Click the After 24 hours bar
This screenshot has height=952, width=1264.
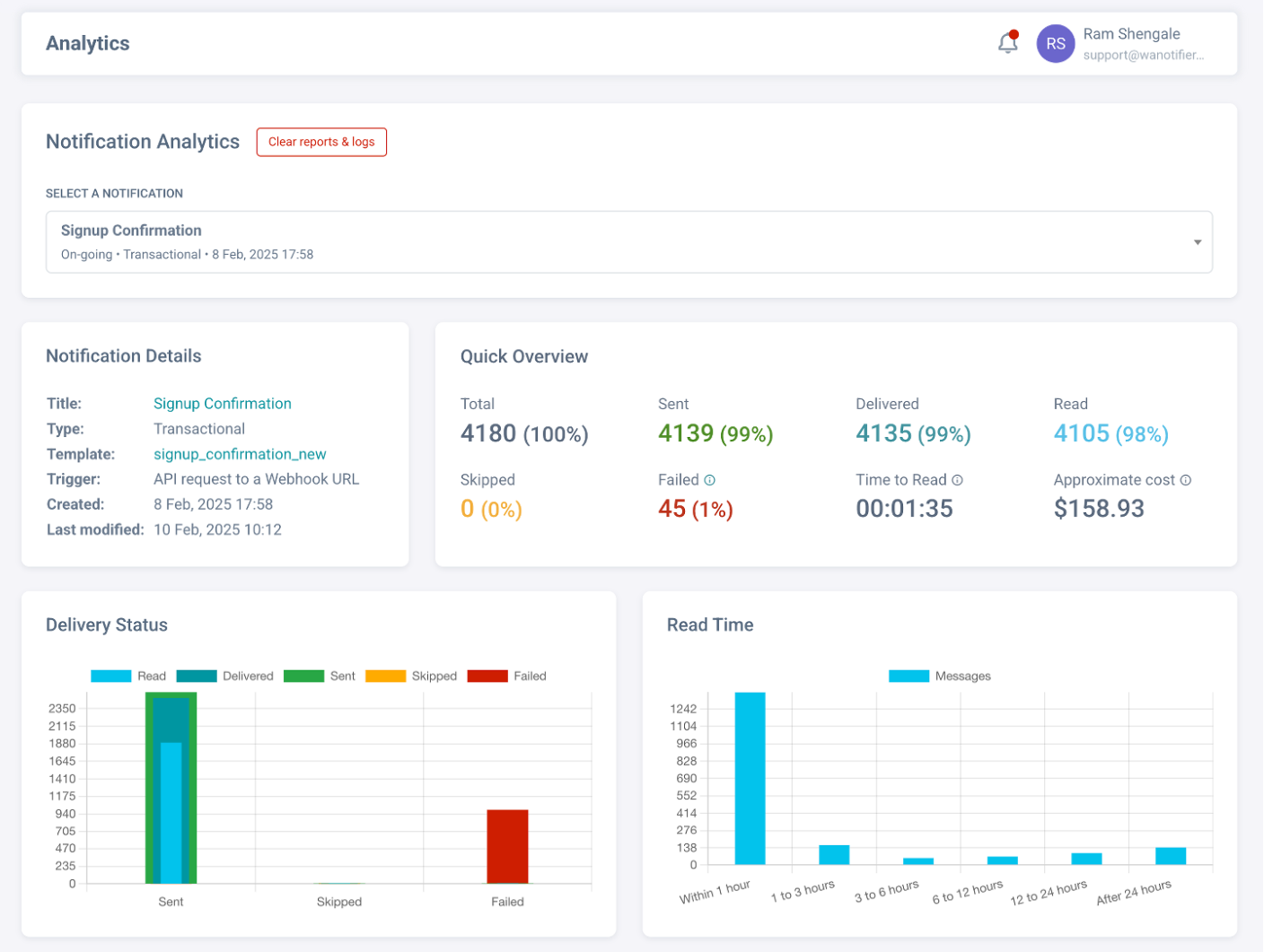tap(1170, 856)
